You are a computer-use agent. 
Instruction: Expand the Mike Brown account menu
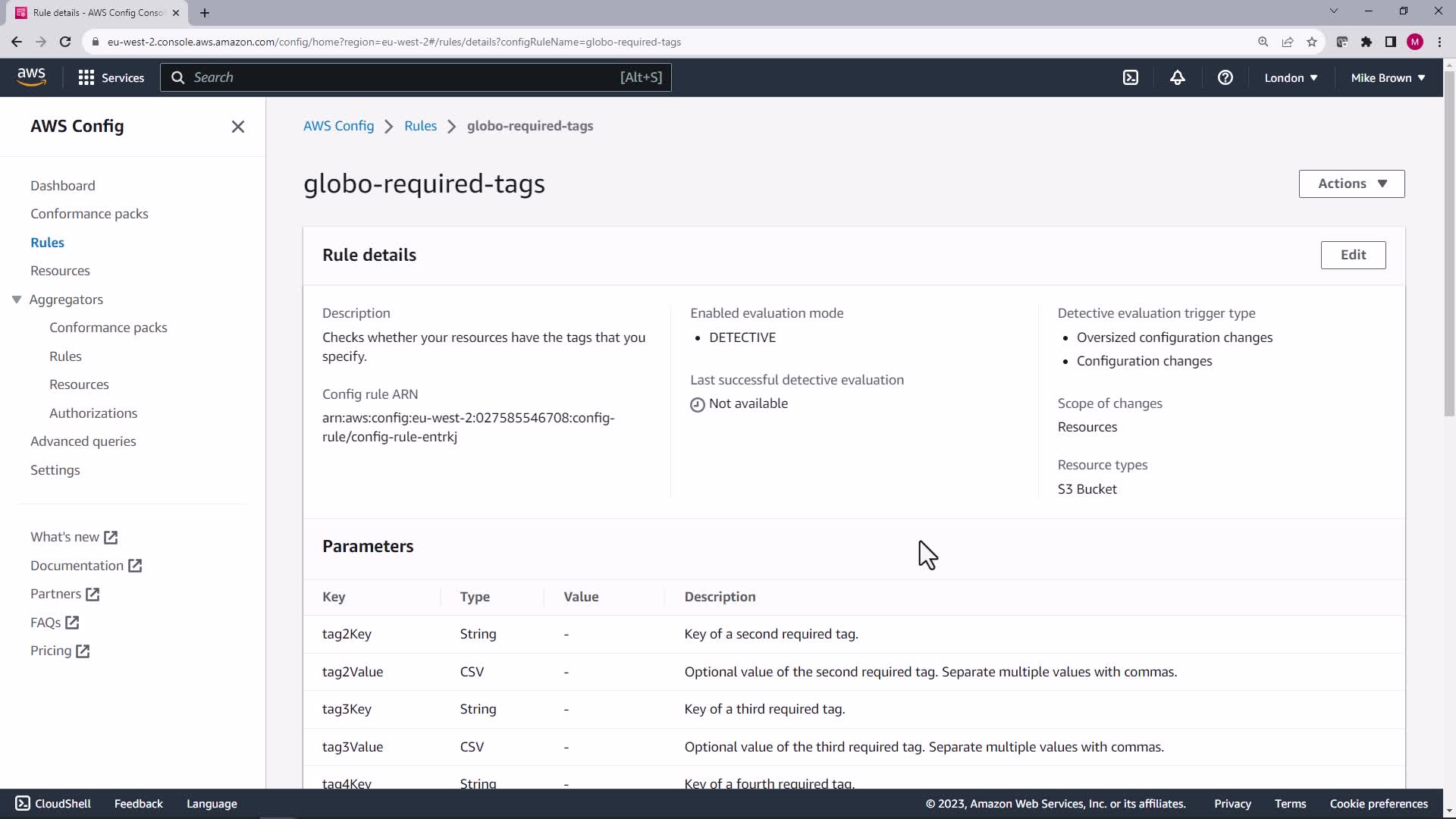point(1388,77)
